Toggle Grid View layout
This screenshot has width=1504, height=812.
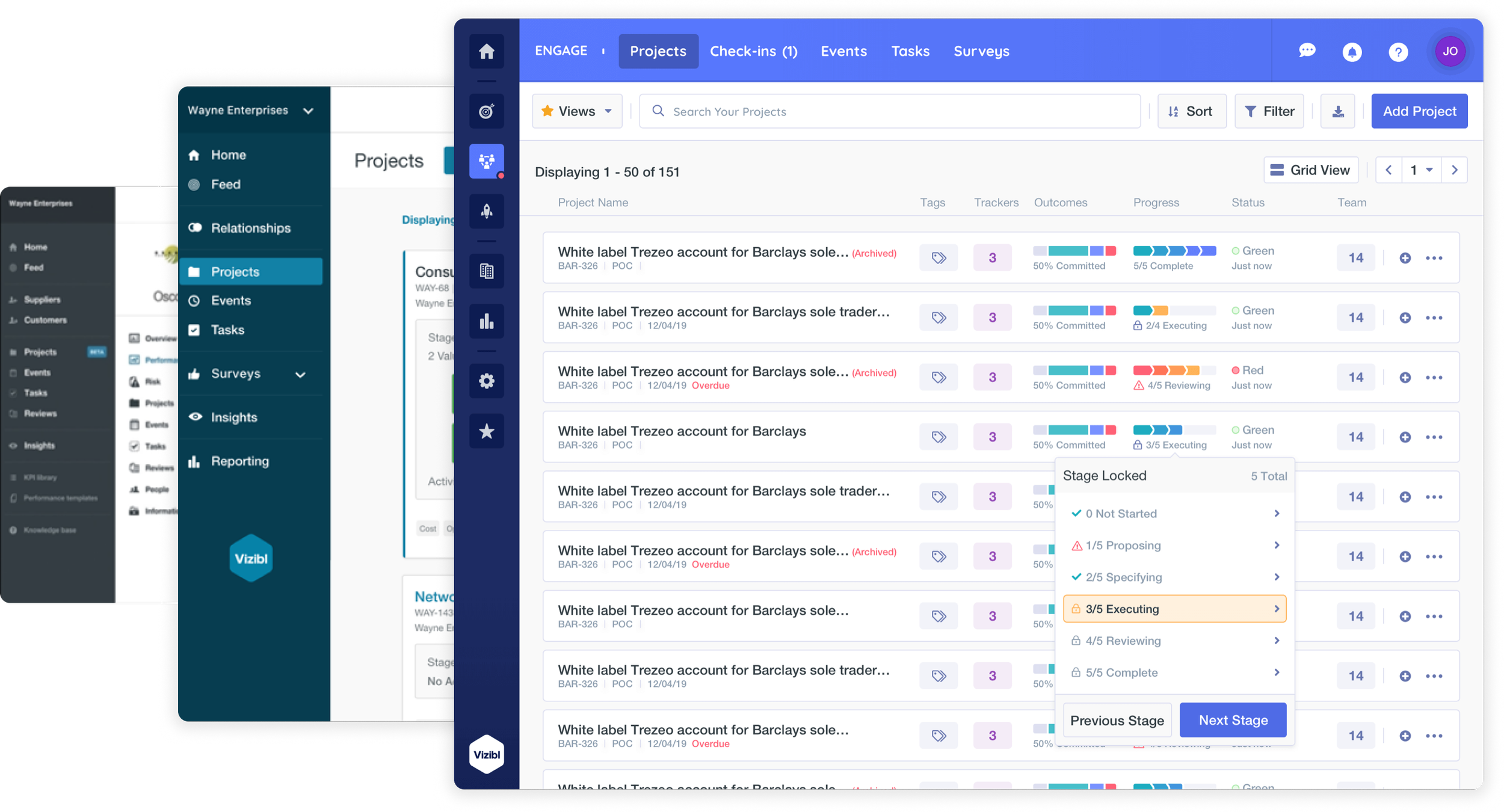1310,170
